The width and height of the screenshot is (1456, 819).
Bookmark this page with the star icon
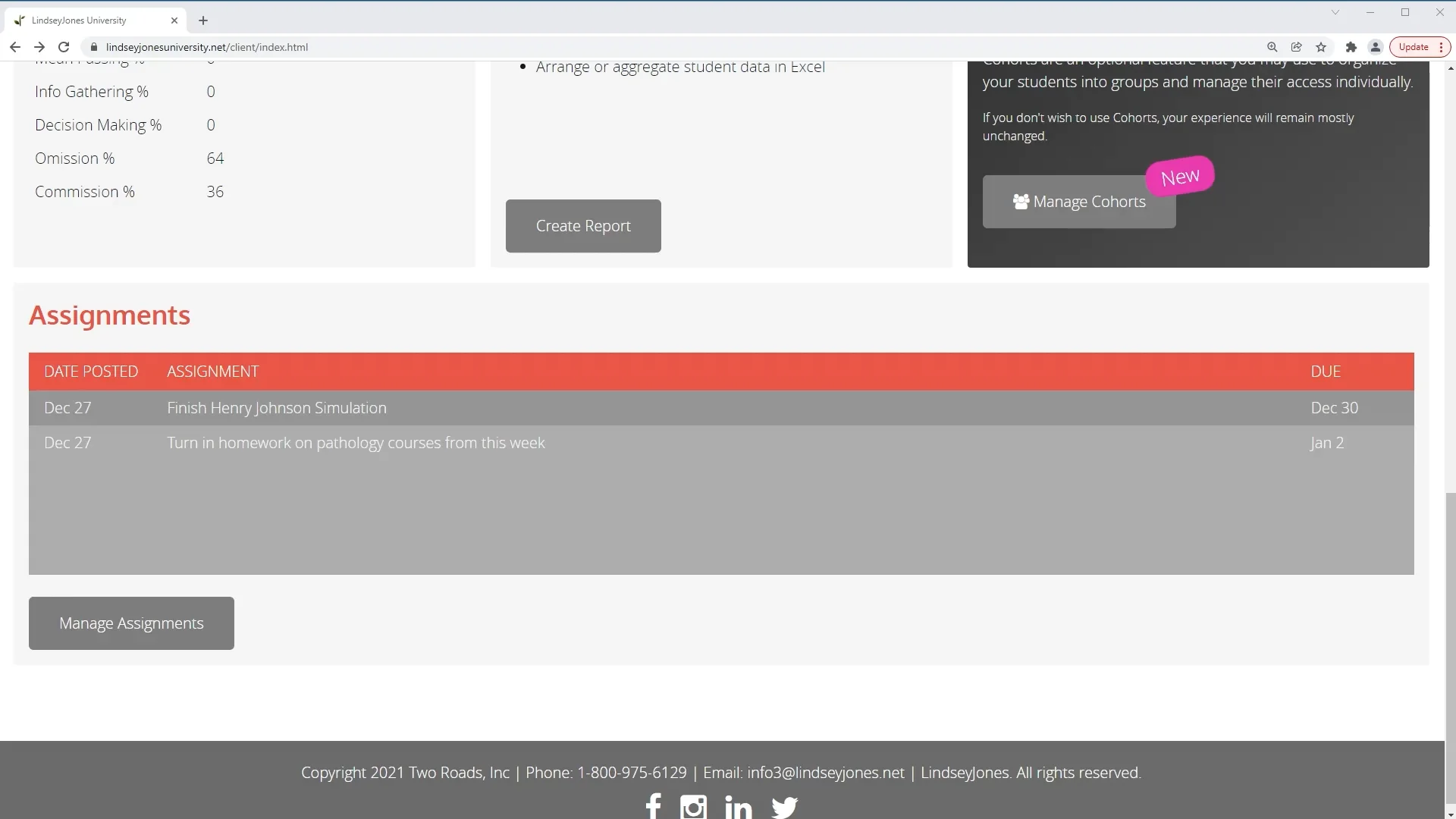tap(1321, 47)
